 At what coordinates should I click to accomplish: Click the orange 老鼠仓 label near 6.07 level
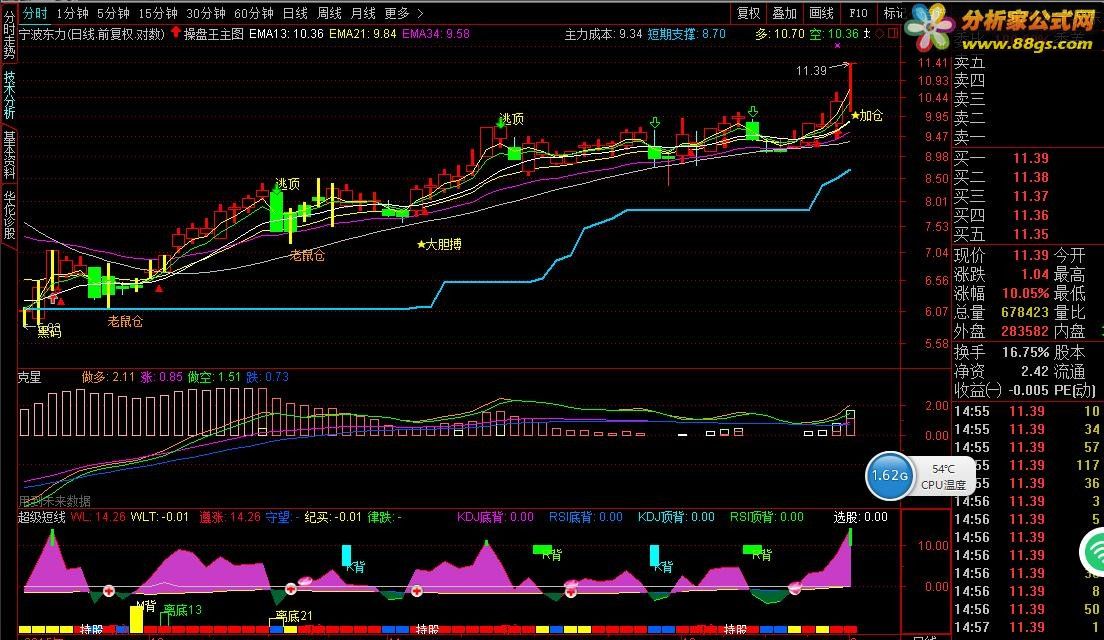125,321
